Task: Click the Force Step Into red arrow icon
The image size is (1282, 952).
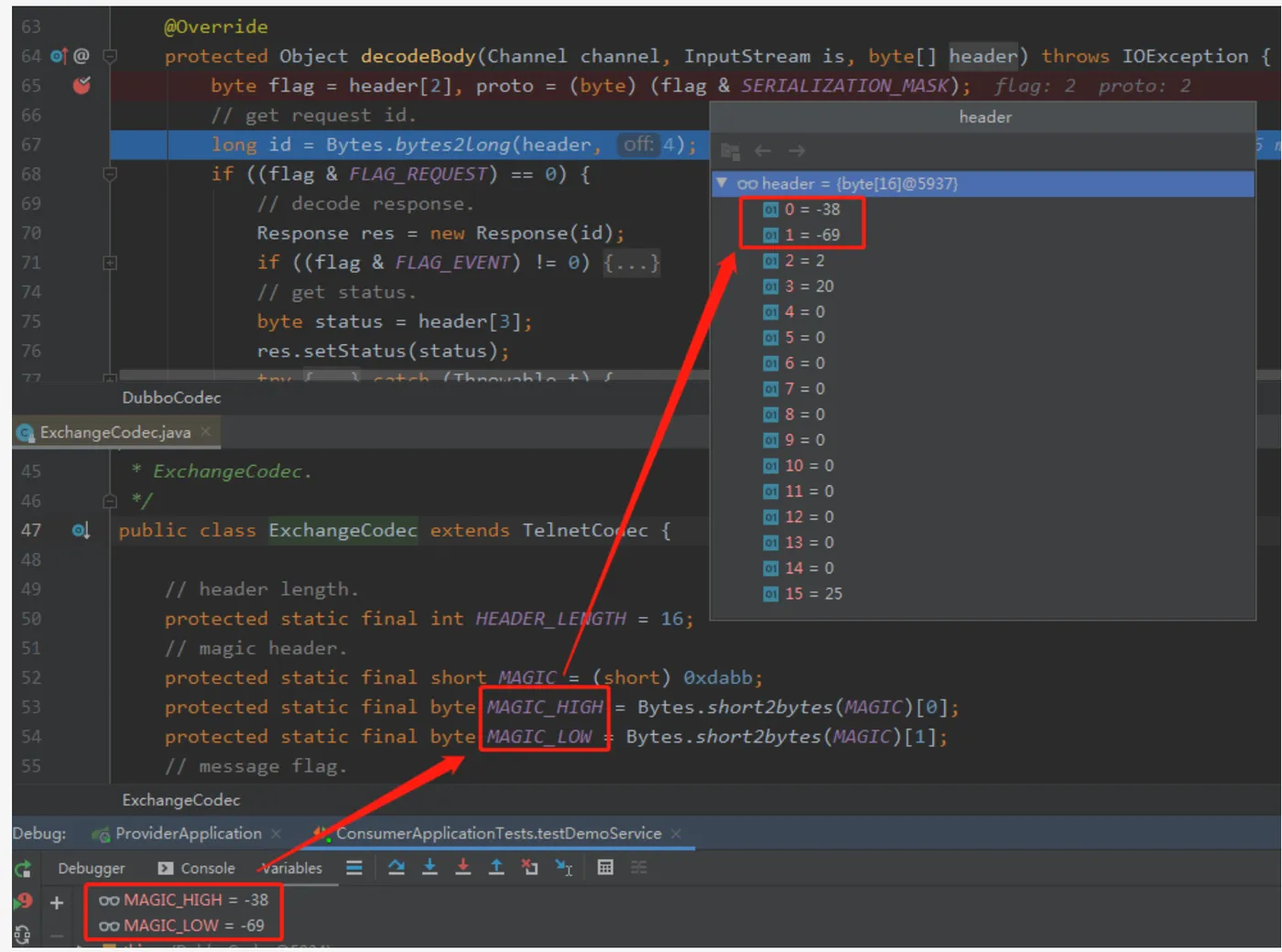Action: [x=463, y=867]
